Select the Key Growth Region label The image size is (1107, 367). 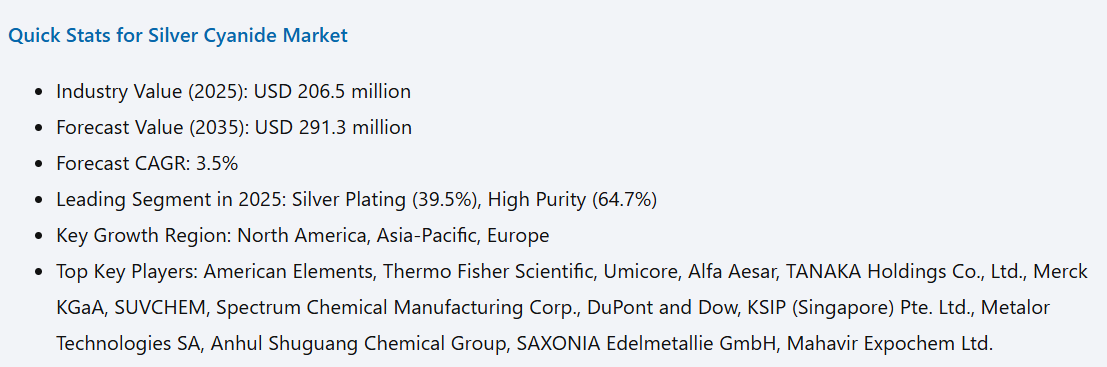pos(144,236)
